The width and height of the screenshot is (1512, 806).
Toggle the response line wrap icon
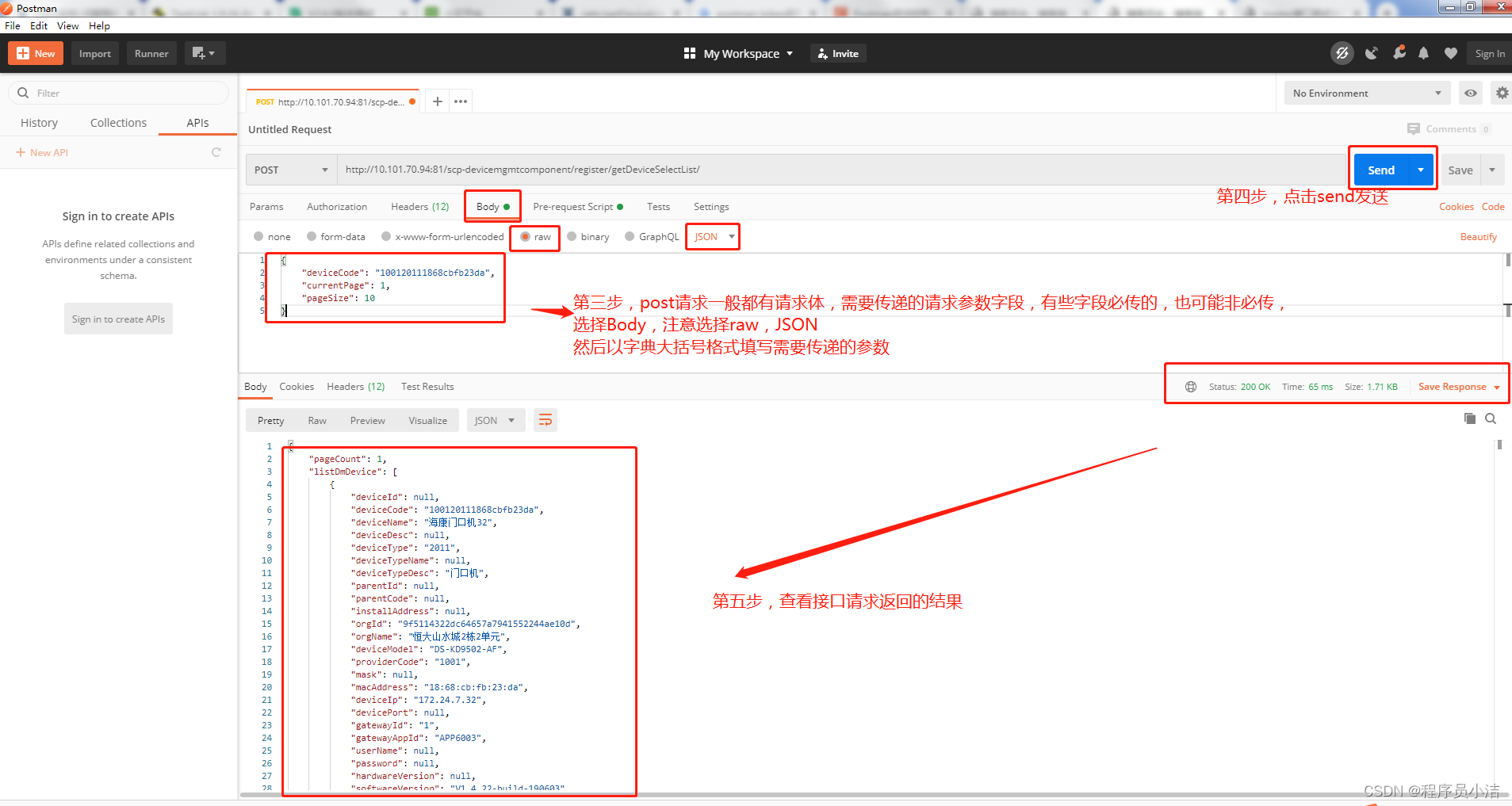pos(545,420)
